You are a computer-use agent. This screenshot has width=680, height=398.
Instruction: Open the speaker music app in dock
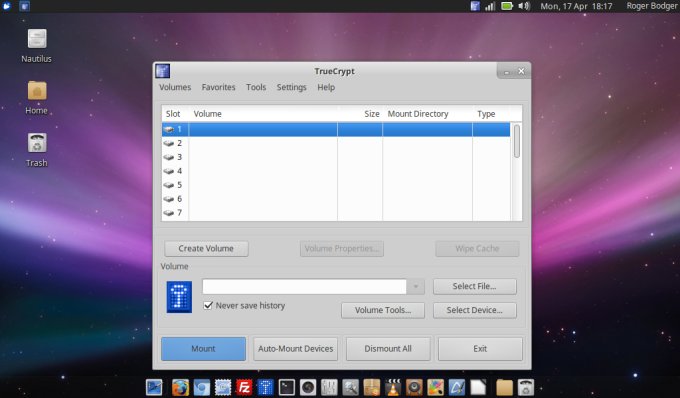point(414,387)
